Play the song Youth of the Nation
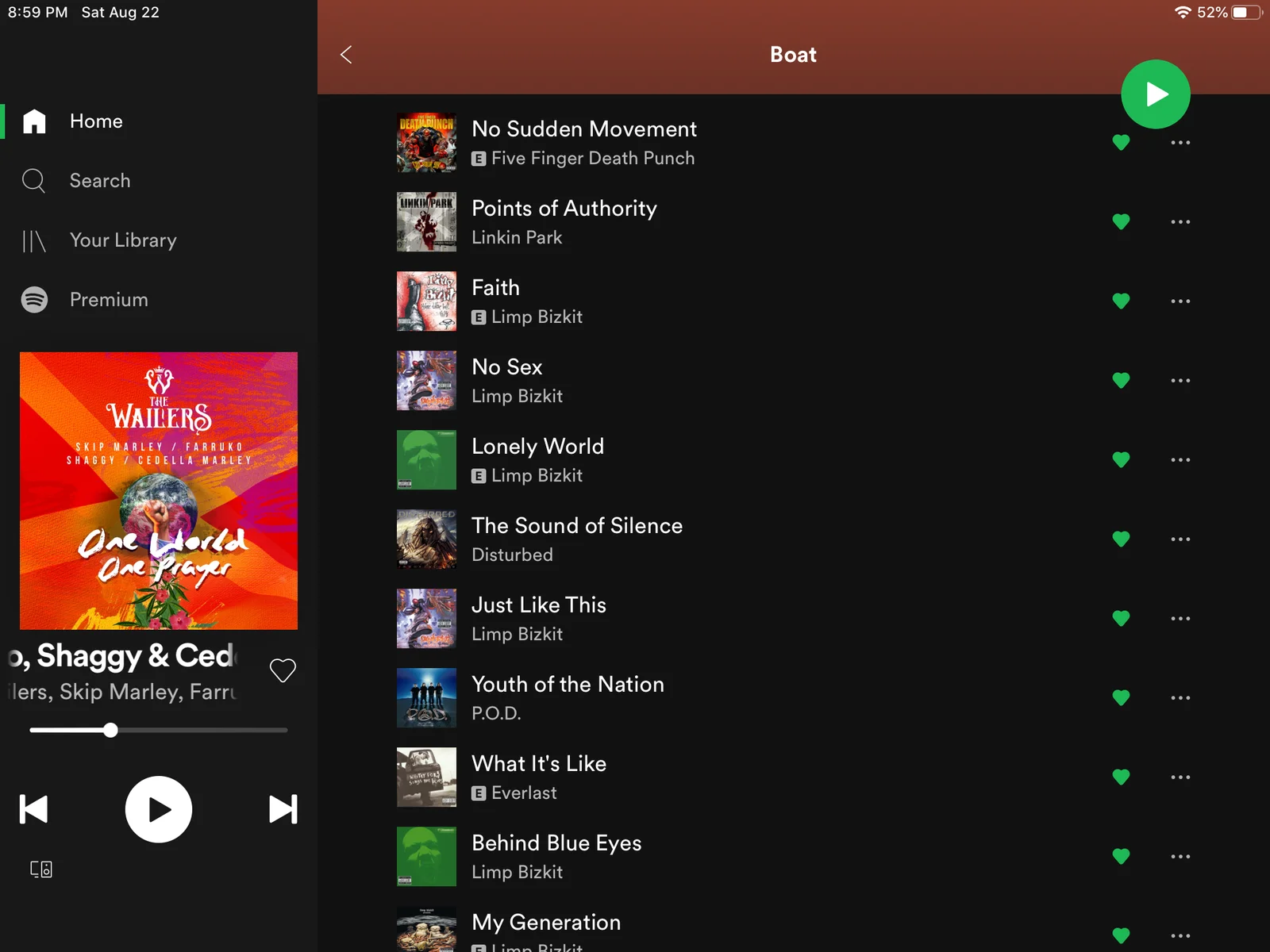 (568, 685)
